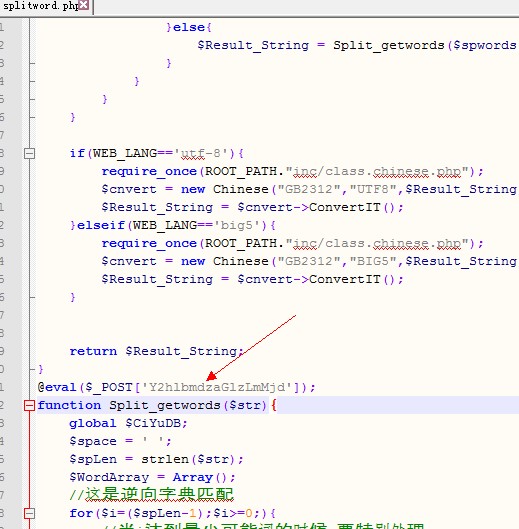Click the new Chinese("GB2312","UTF8" line
The height and width of the screenshot is (529, 519).
tap(309, 189)
